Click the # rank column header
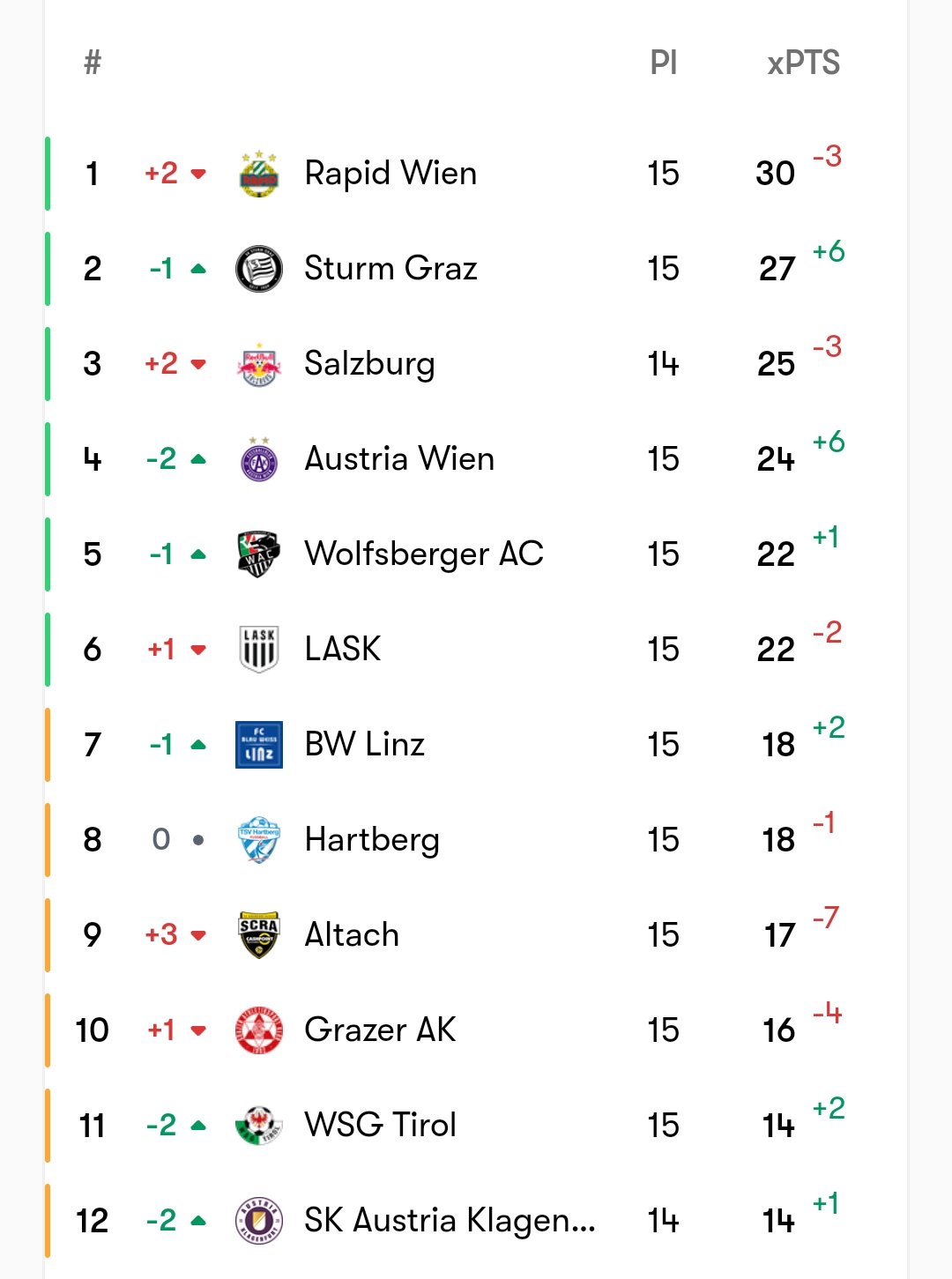 [93, 63]
